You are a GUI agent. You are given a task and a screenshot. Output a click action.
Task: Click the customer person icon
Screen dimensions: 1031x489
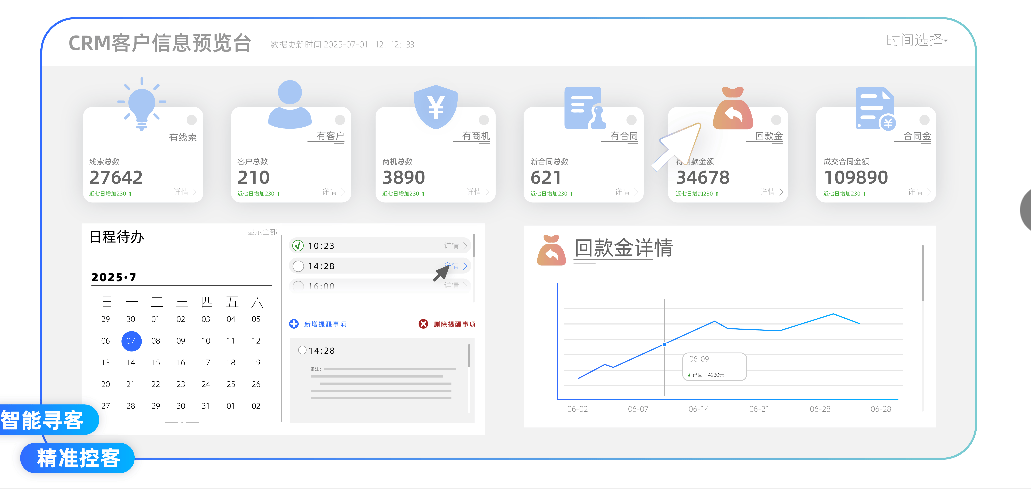point(289,103)
